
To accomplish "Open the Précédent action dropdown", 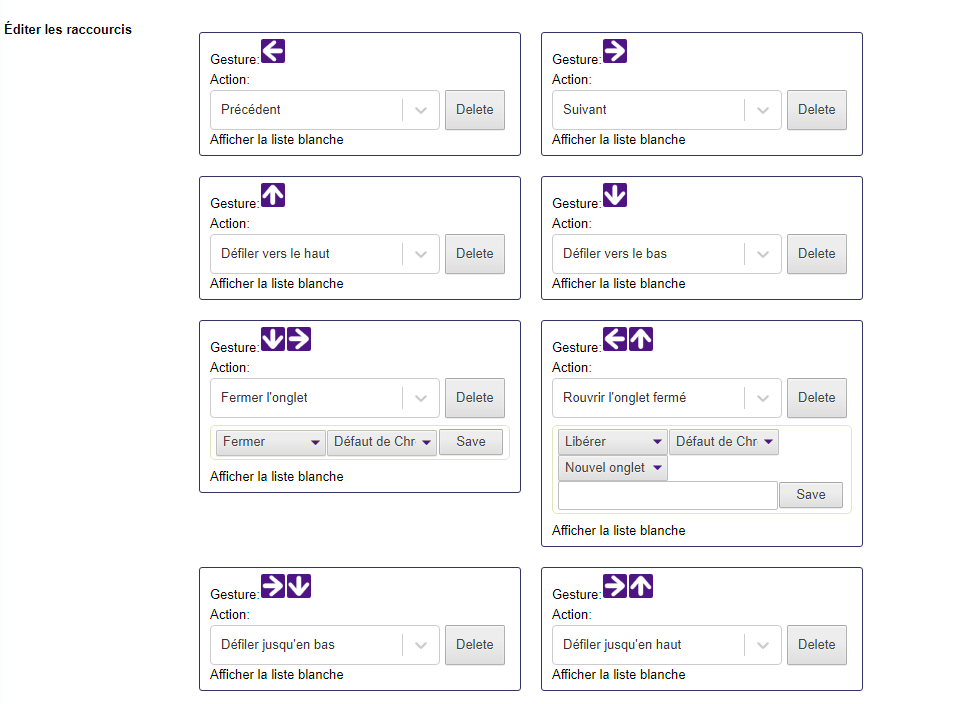I will coord(325,110).
